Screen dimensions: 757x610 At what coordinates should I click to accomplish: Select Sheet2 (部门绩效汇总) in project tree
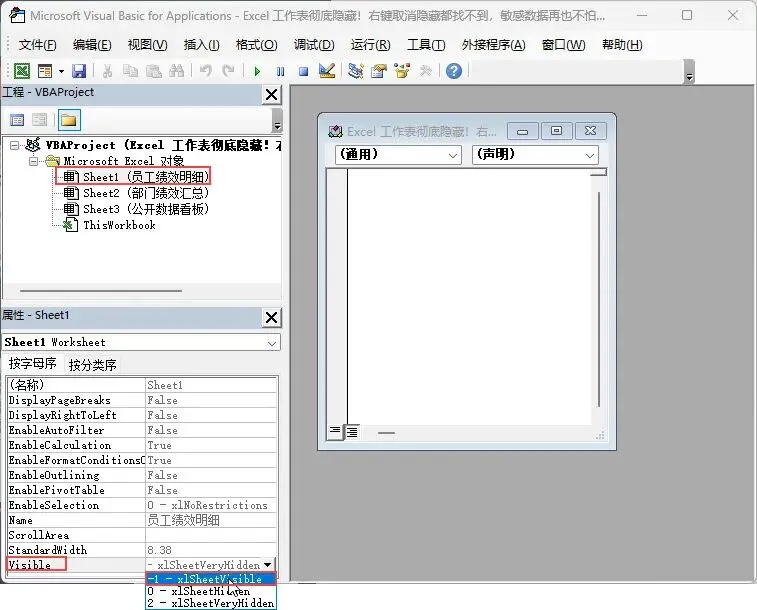point(138,193)
